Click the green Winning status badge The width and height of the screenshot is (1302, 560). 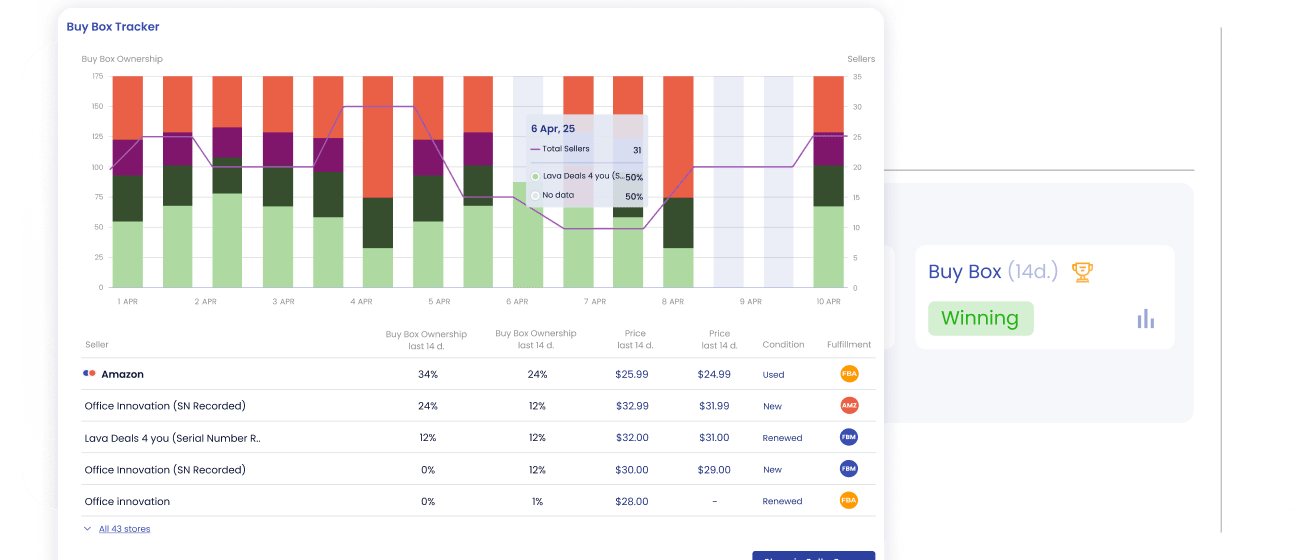(x=980, y=319)
